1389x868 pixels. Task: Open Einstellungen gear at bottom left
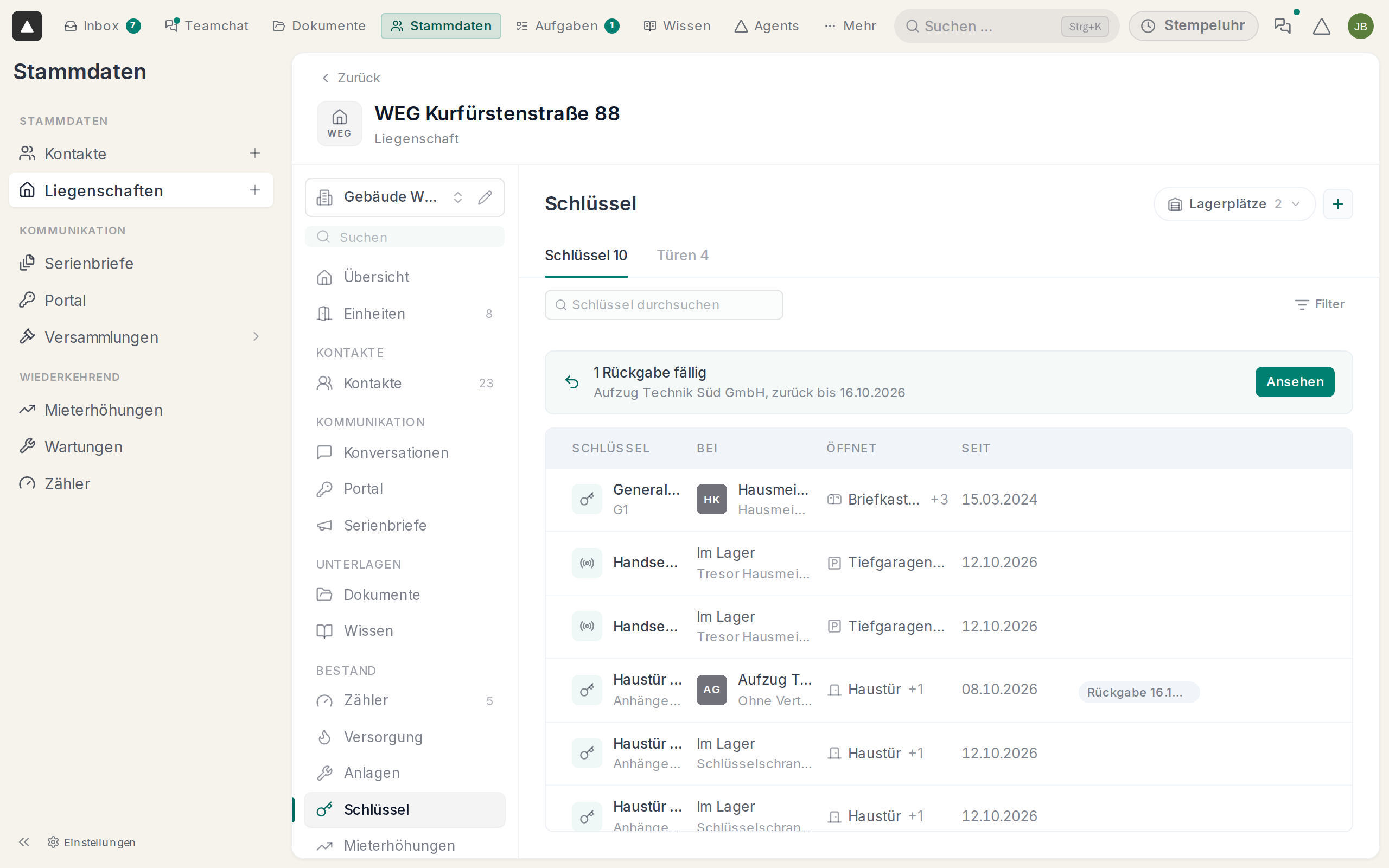(92, 841)
